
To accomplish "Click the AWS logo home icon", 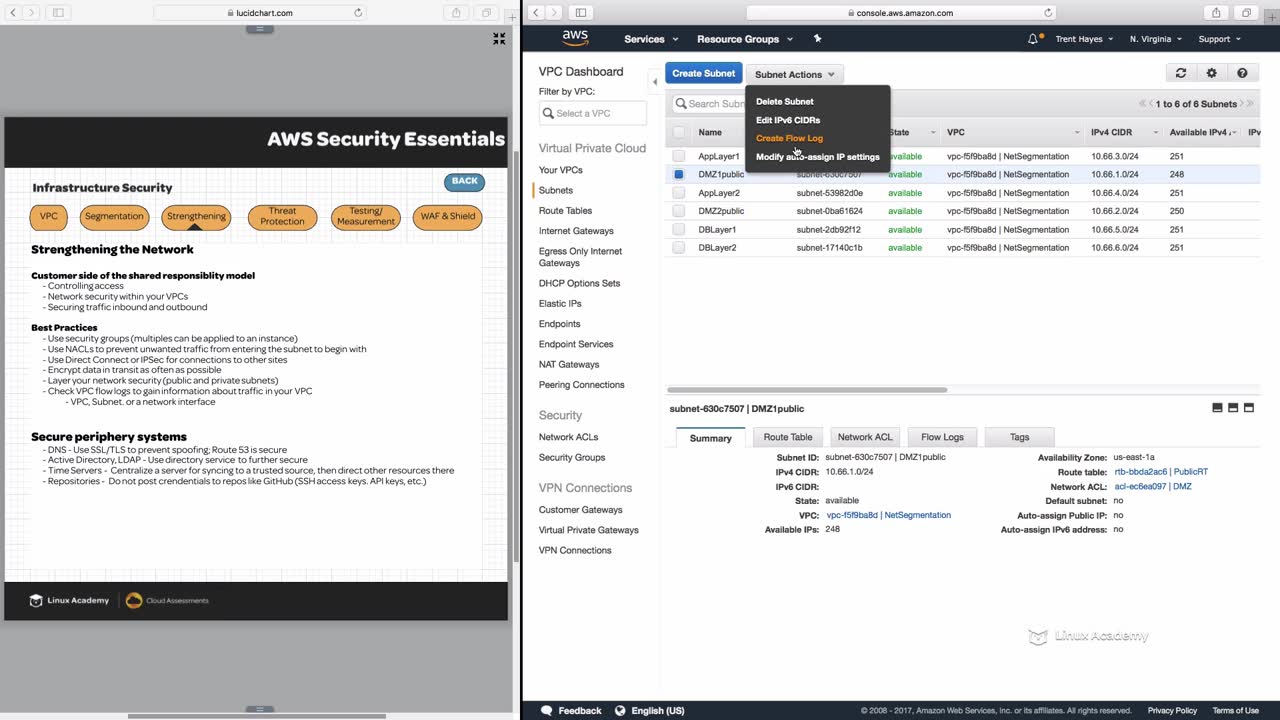I will point(575,38).
